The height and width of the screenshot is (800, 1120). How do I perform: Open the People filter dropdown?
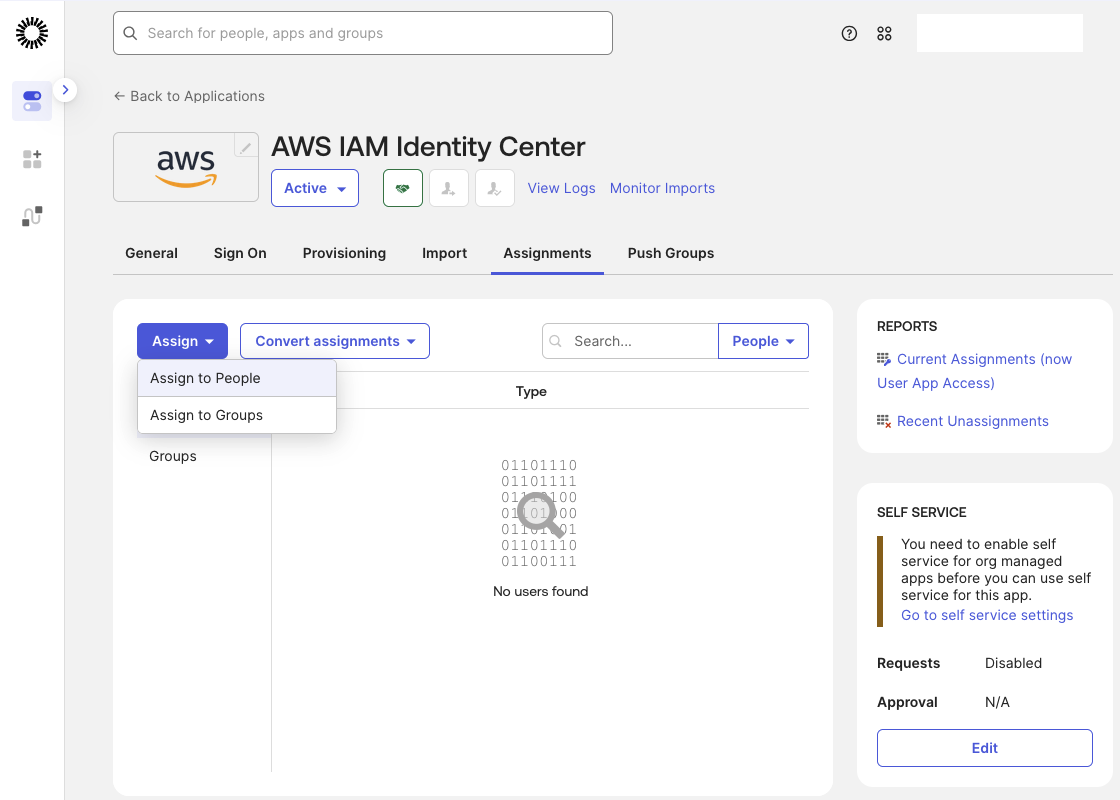coord(762,341)
